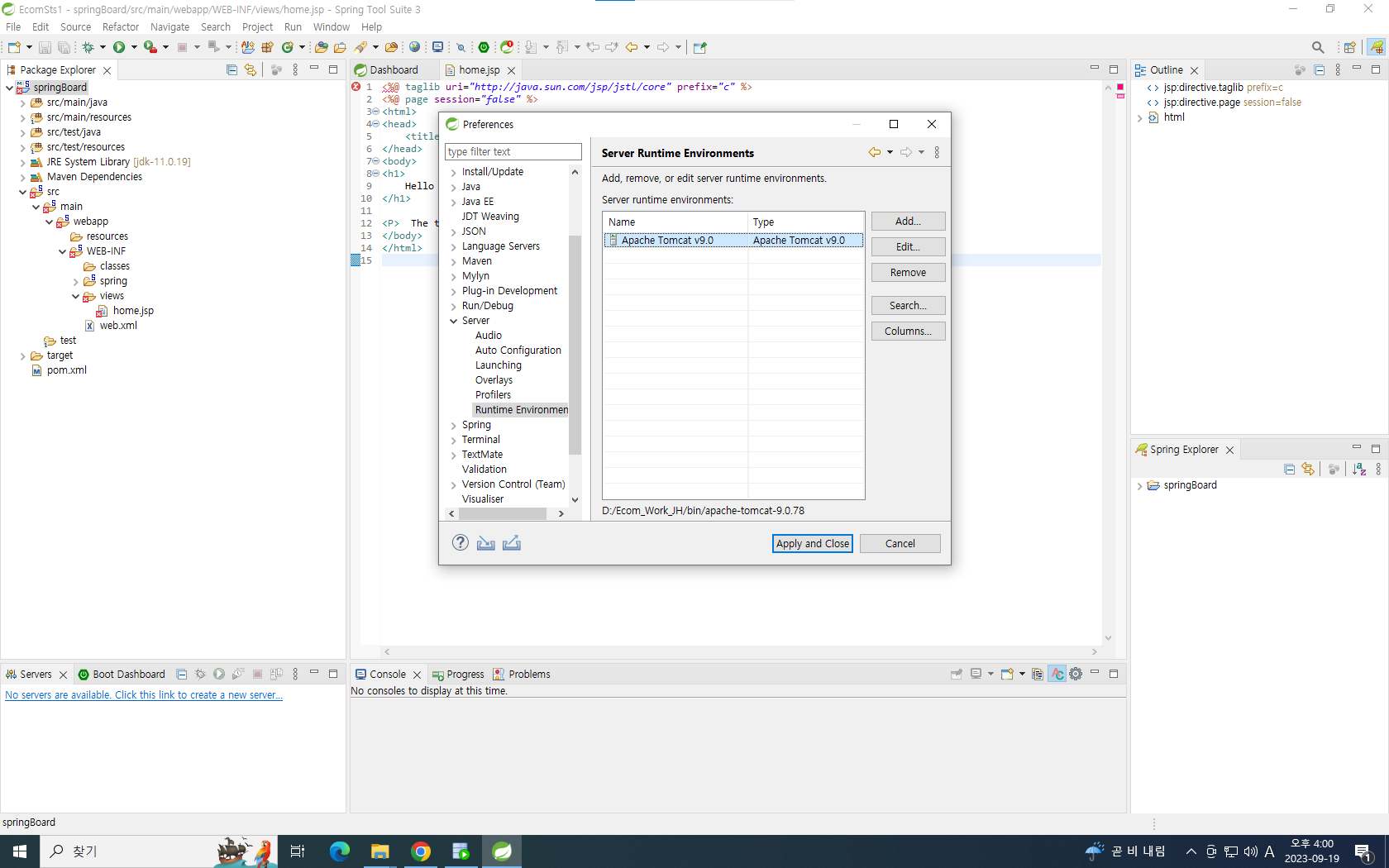
Task: Click the Open Perspective icon
Action: coord(1349,47)
